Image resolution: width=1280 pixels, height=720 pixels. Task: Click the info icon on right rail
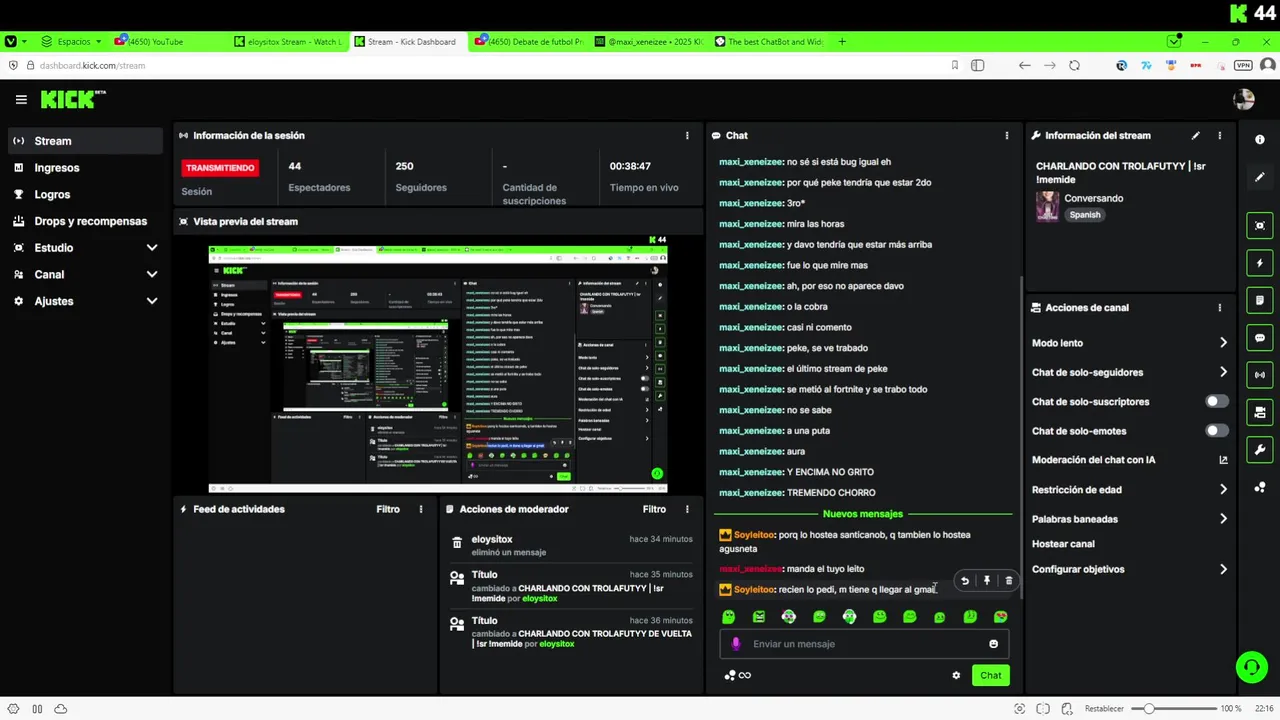tap(1260, 140)
